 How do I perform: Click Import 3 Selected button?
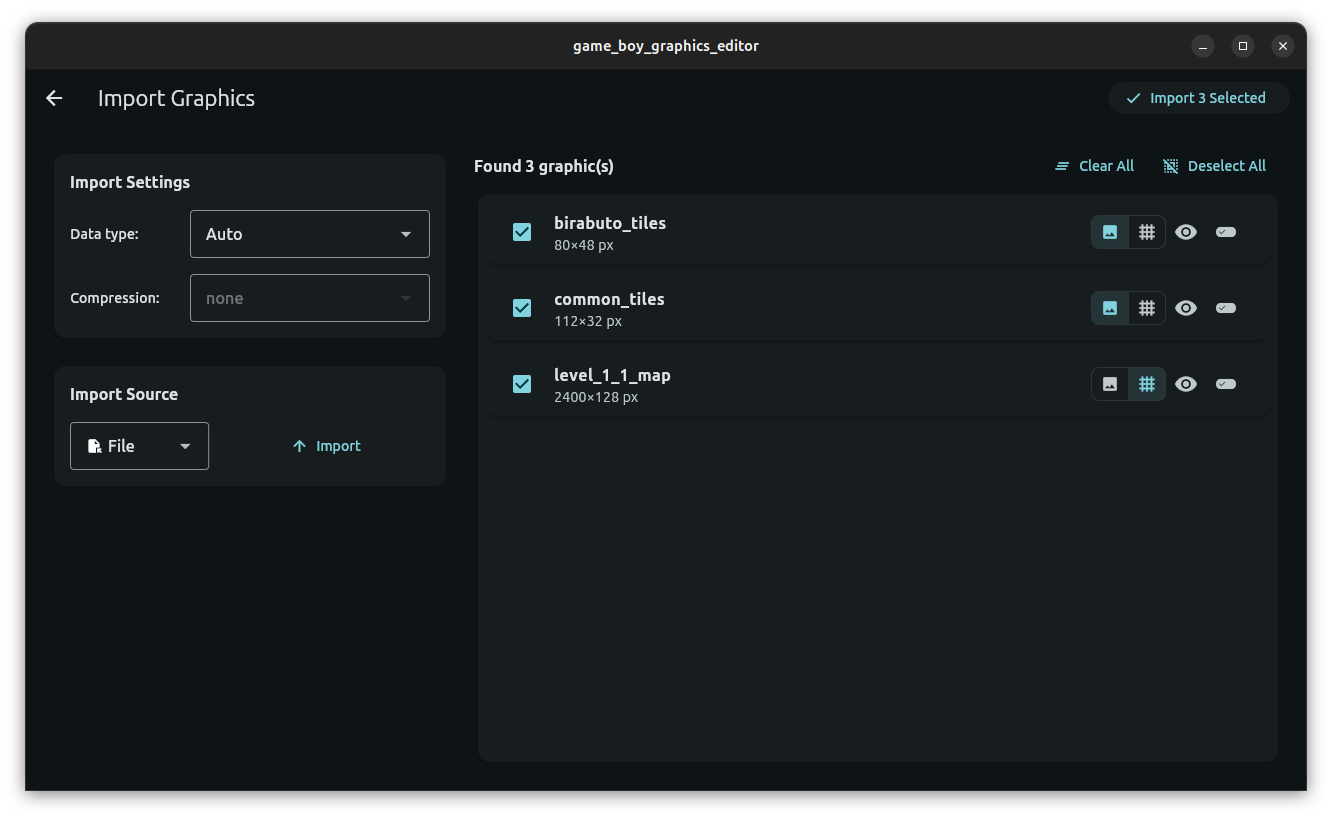1198,98
